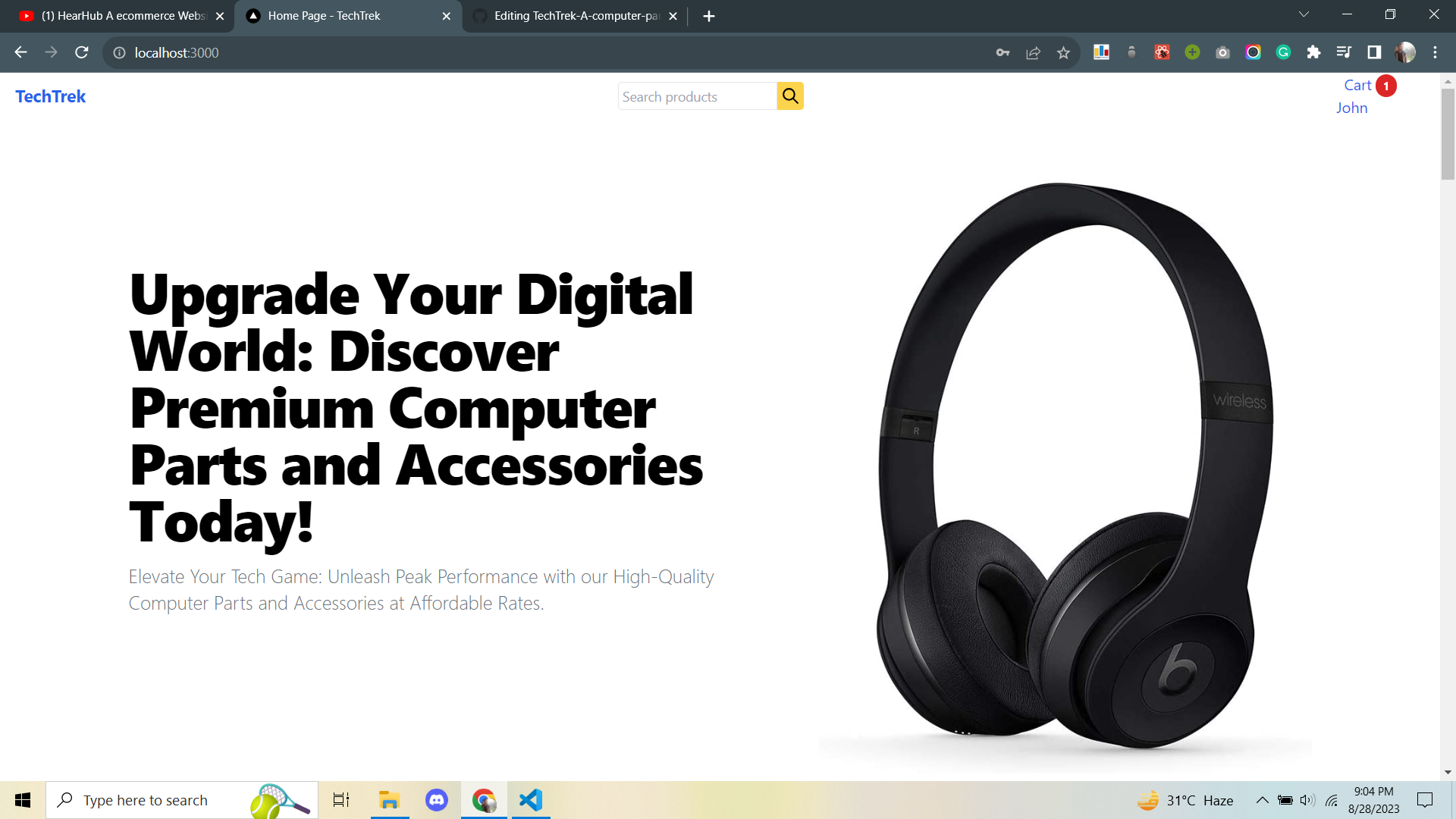Click the Grammarly extension icon
This screenshot has width=1456, height=819.
pos(1283,52)
